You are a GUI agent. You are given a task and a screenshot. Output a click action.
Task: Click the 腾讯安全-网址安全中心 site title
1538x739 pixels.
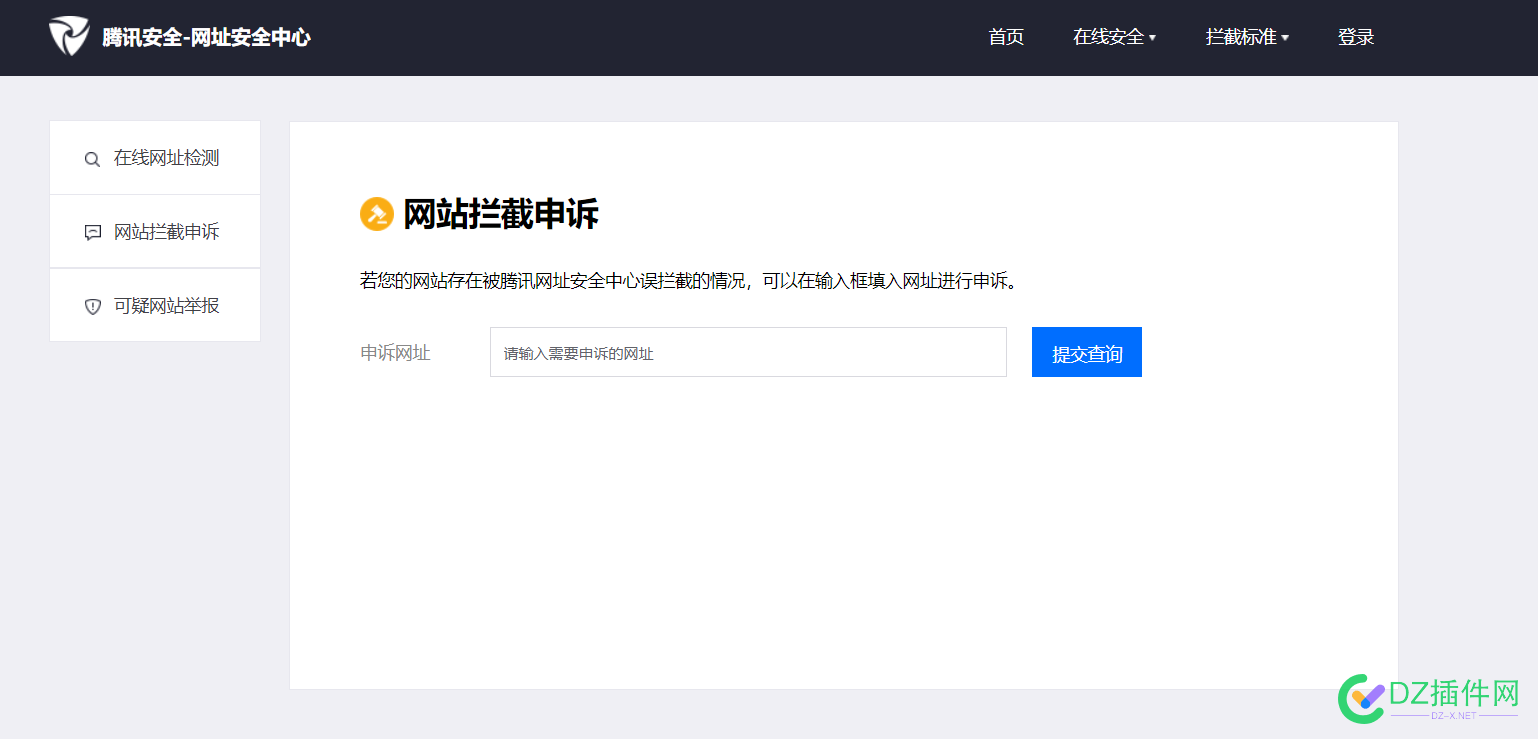pos(206,38)
